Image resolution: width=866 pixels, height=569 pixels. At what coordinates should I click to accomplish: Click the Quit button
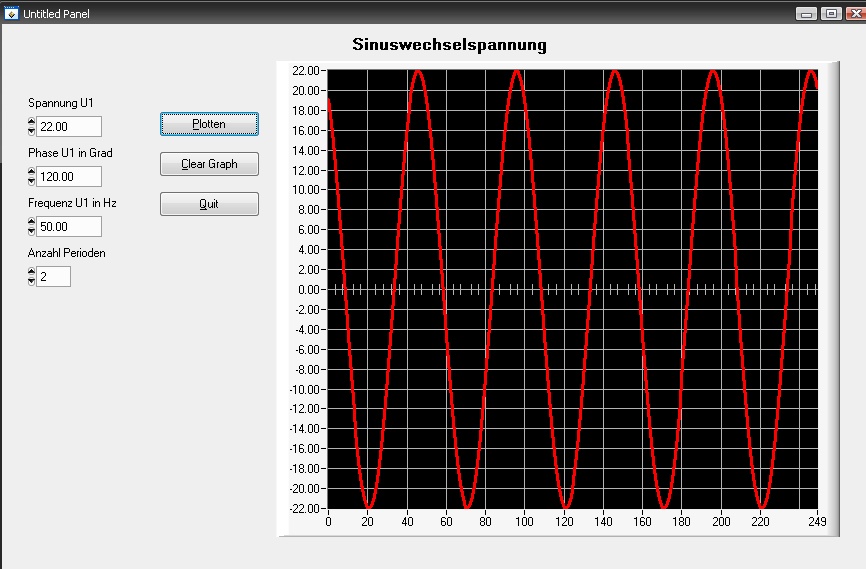coord(209,204)
